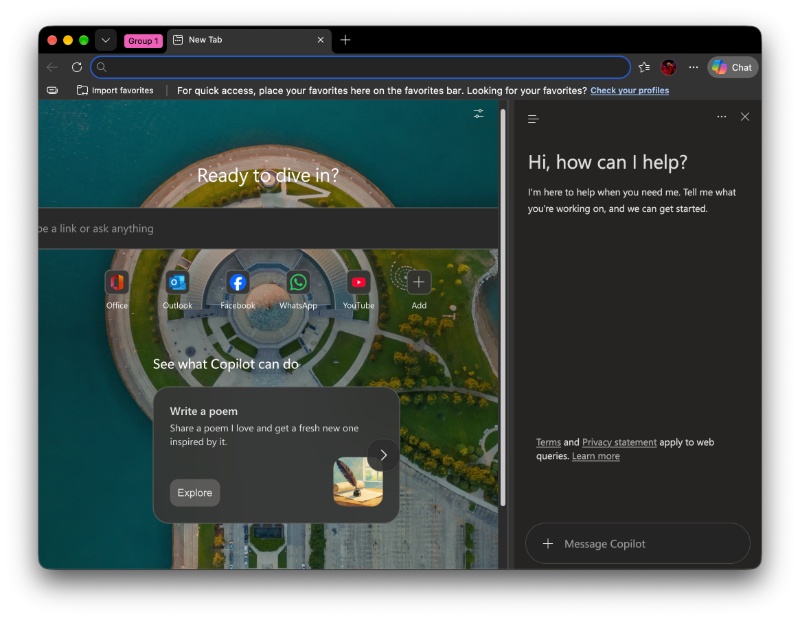Open browser Settings and more menu

coord(693,67)
